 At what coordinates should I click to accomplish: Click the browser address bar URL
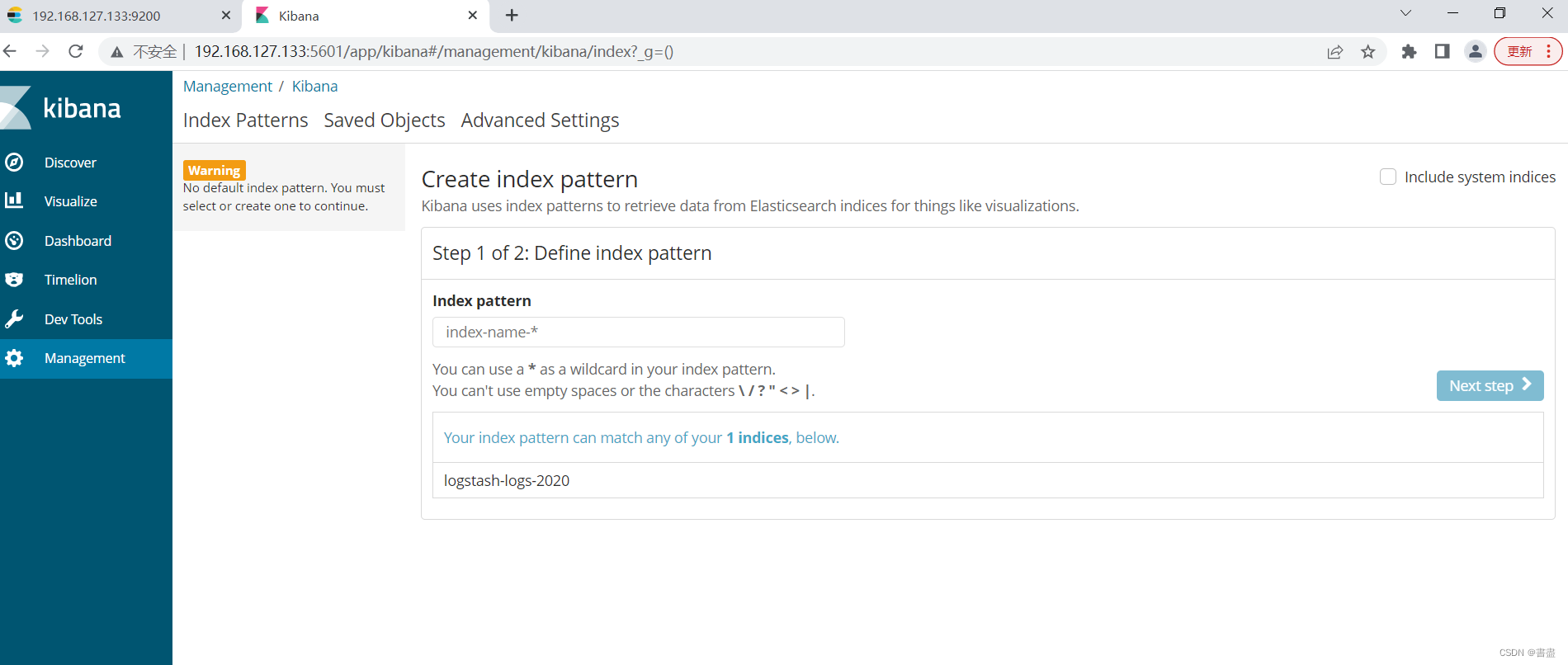[433, 51]
